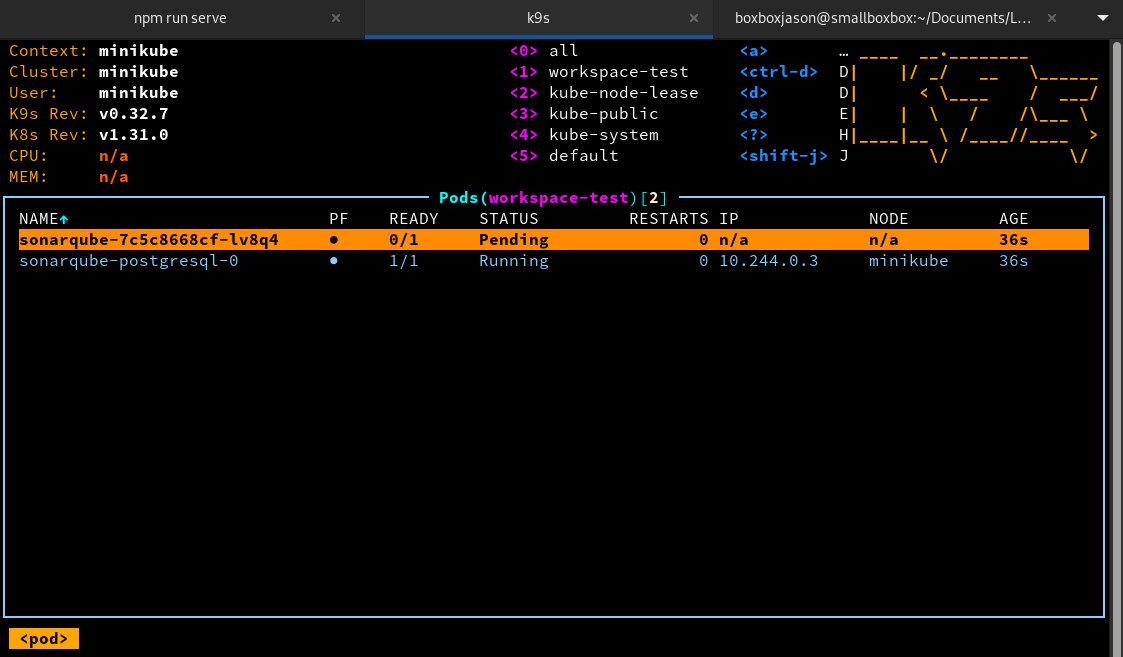Click the terminal vertical scrollbar
The image size is (1123, 657).
coord(1116,348)
